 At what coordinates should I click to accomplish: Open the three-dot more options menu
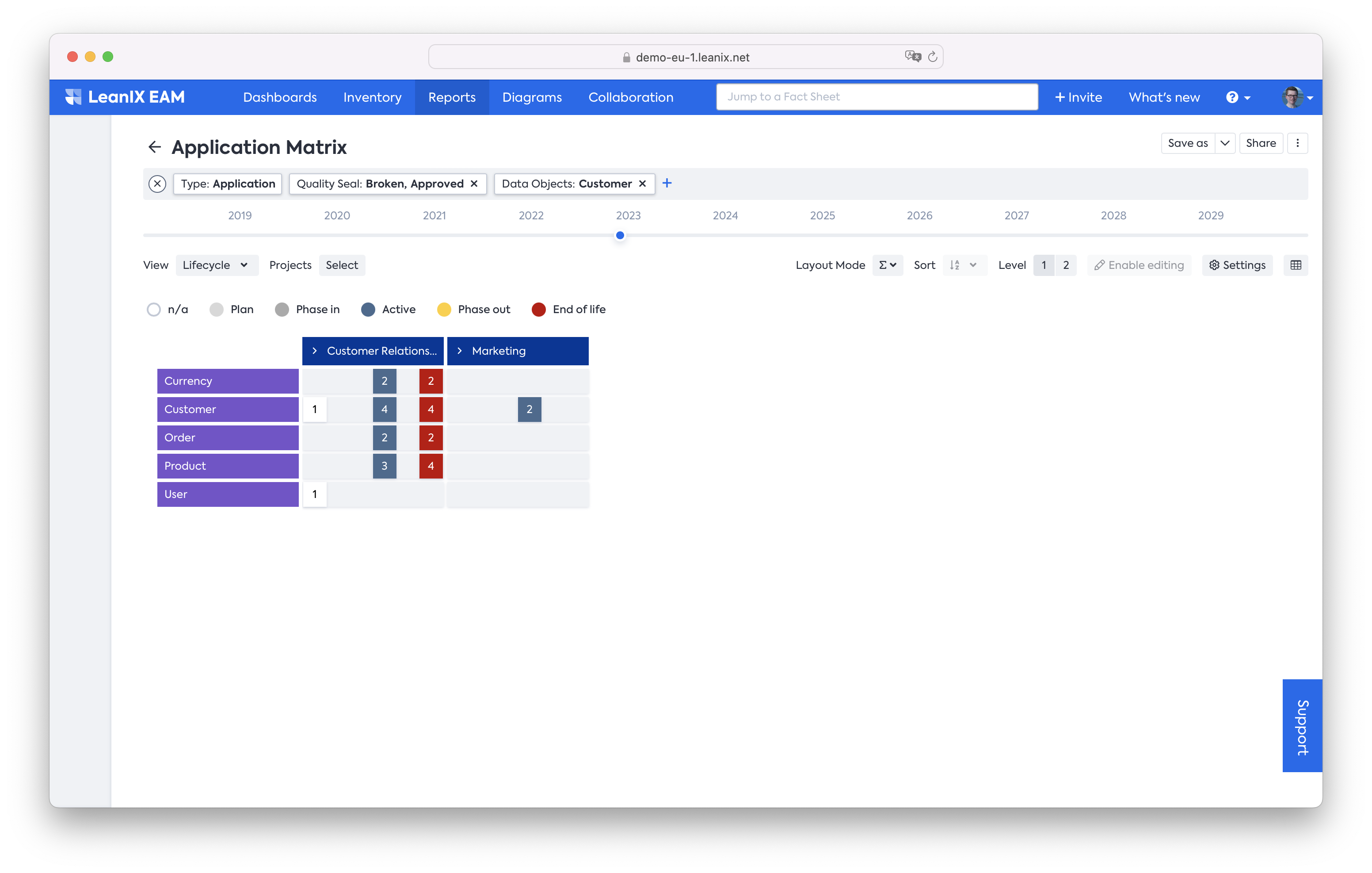(1297, 143)
